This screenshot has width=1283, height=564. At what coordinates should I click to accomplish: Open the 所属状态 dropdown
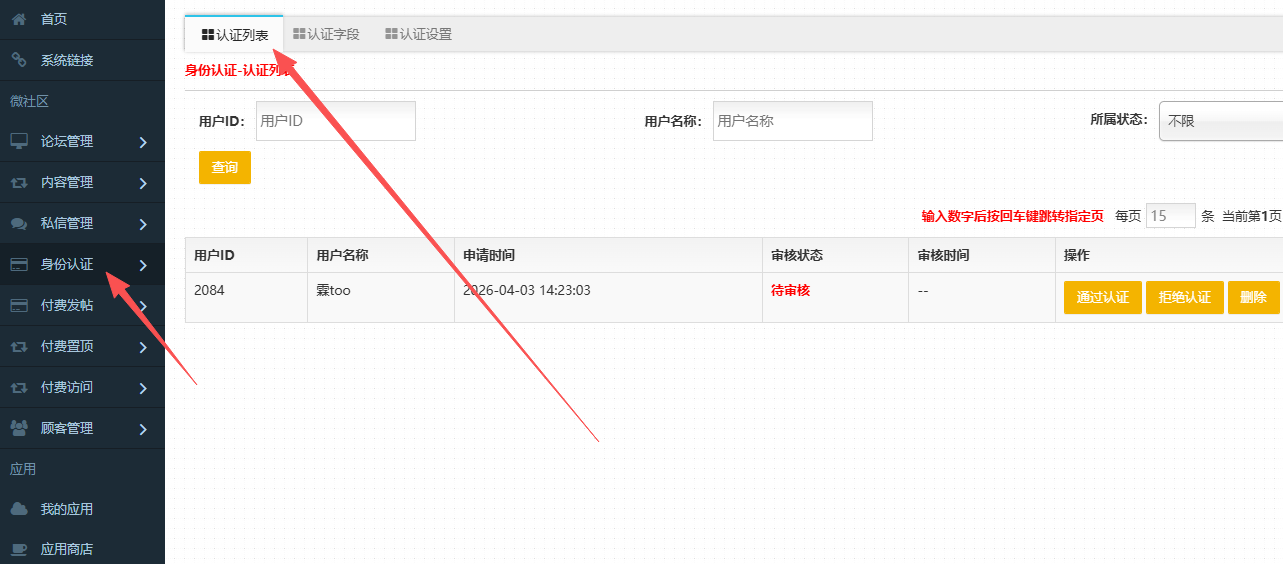(x=1220, y=121)
